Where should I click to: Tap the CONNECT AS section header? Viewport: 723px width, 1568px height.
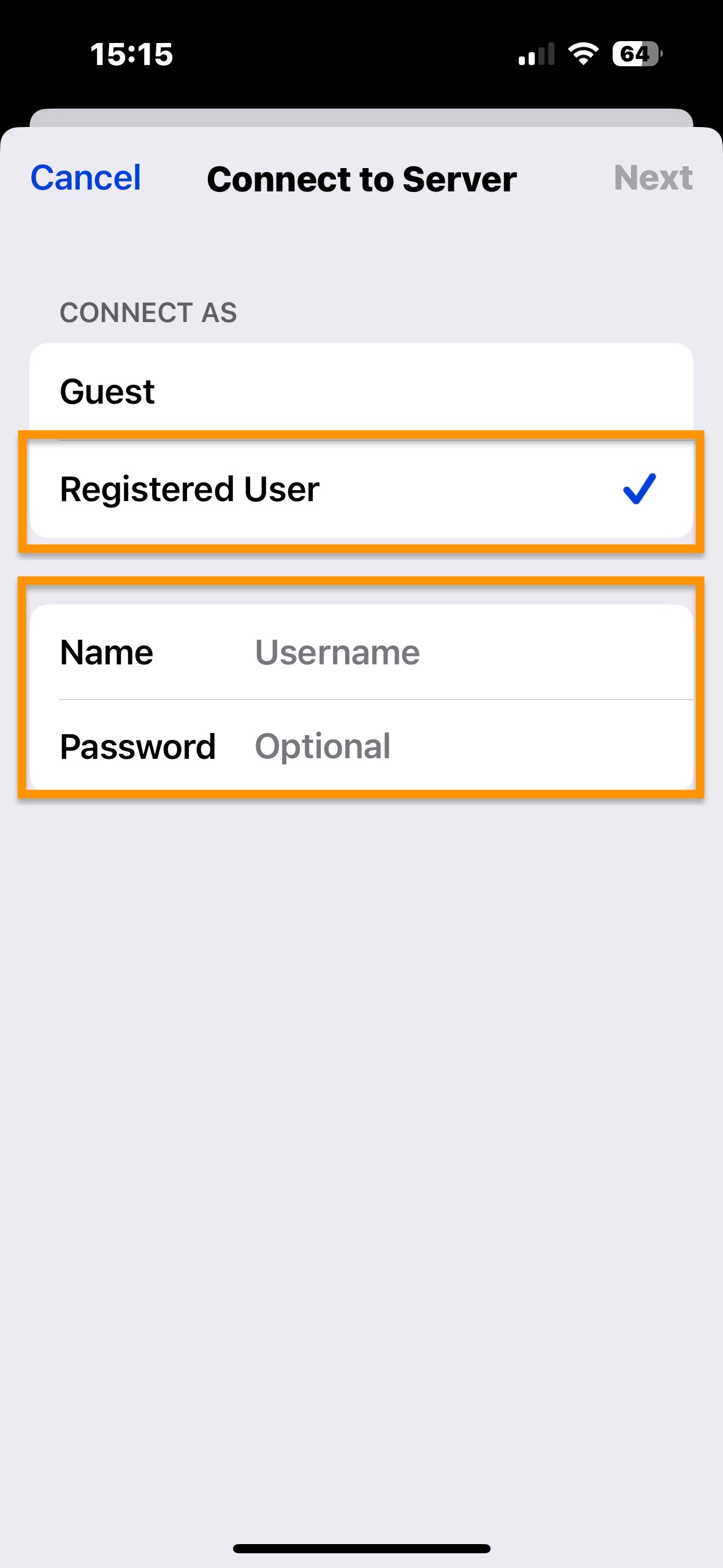pos(148,313)
